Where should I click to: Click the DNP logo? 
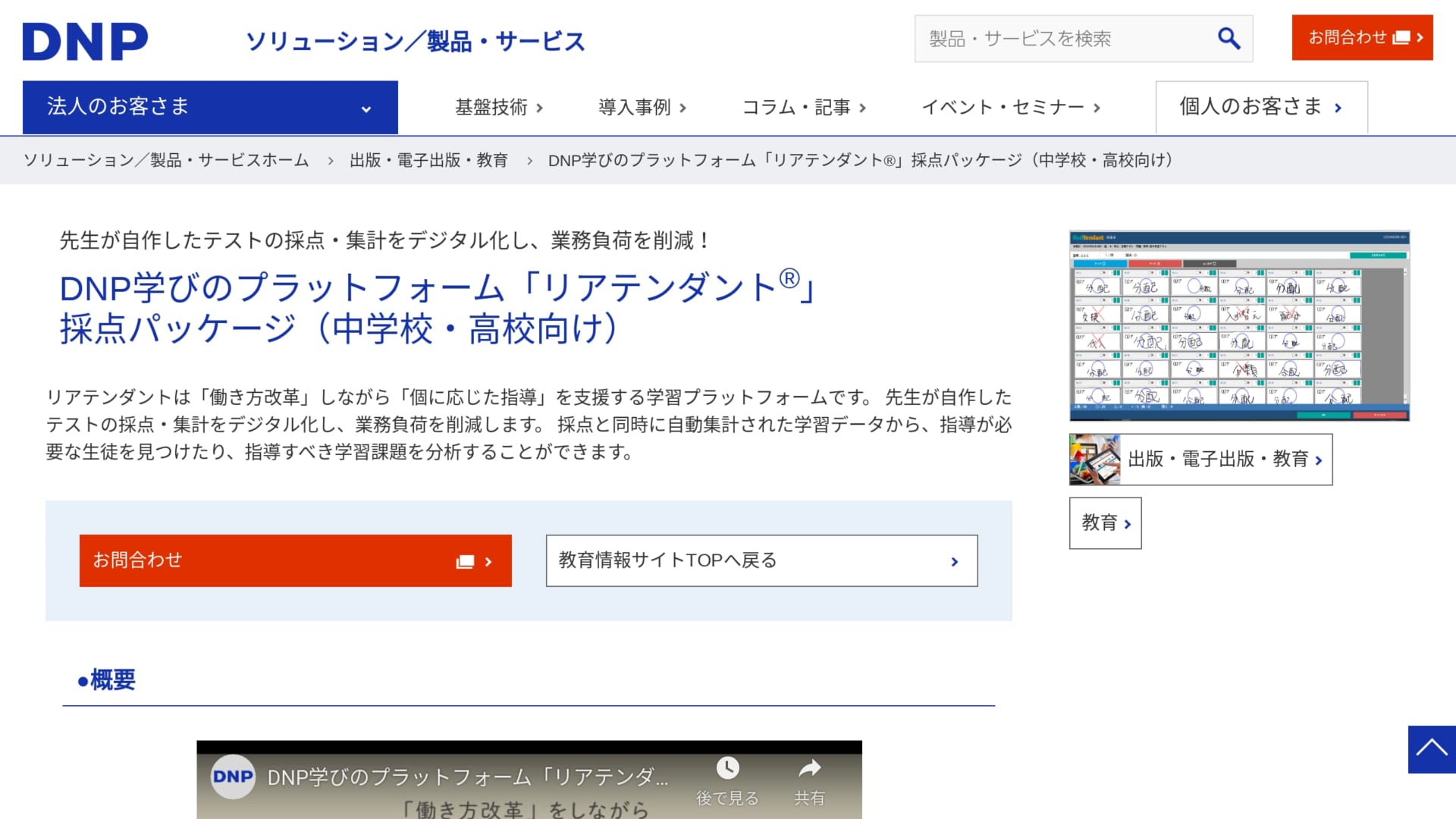point(85,41)
